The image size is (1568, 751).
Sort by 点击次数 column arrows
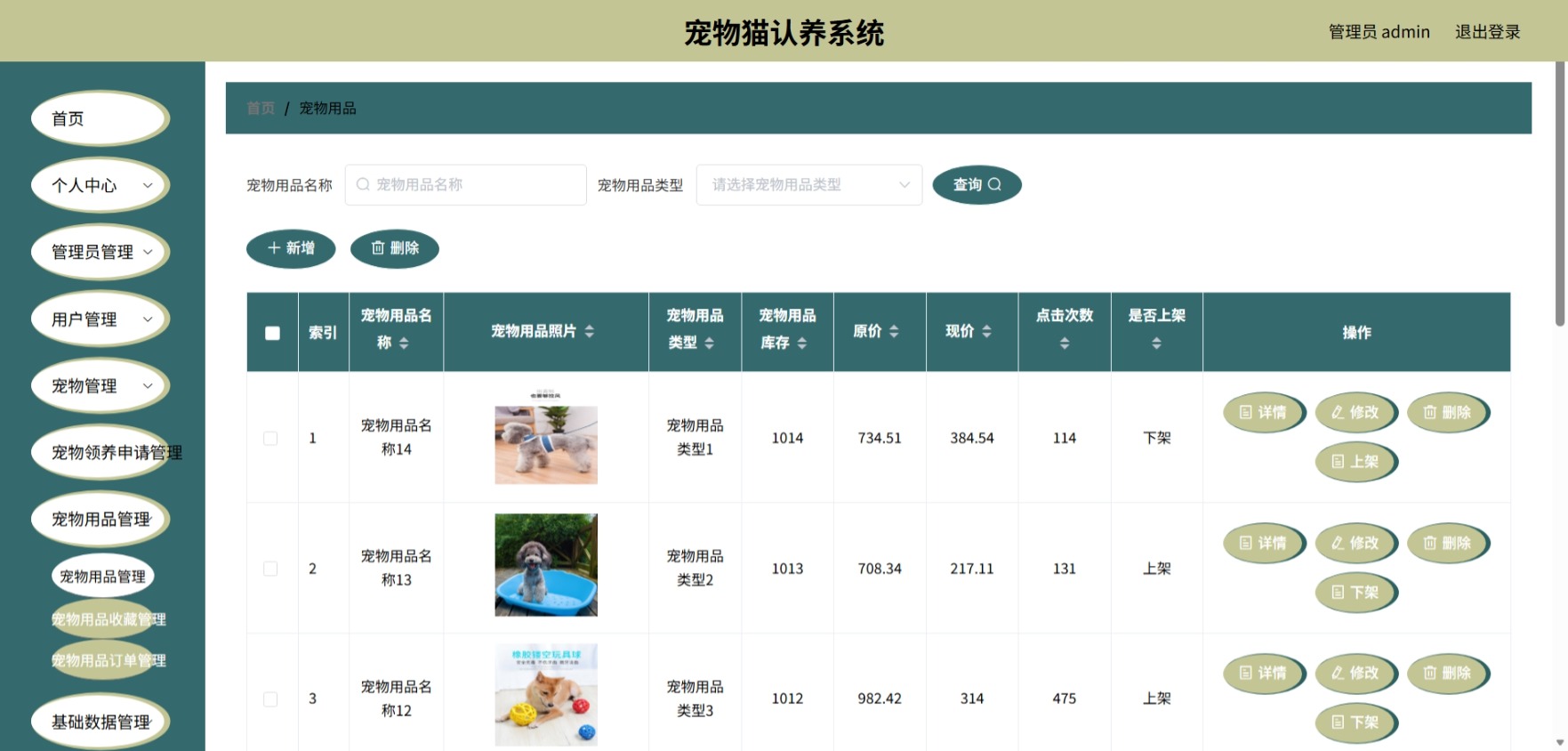(1065, 343)
